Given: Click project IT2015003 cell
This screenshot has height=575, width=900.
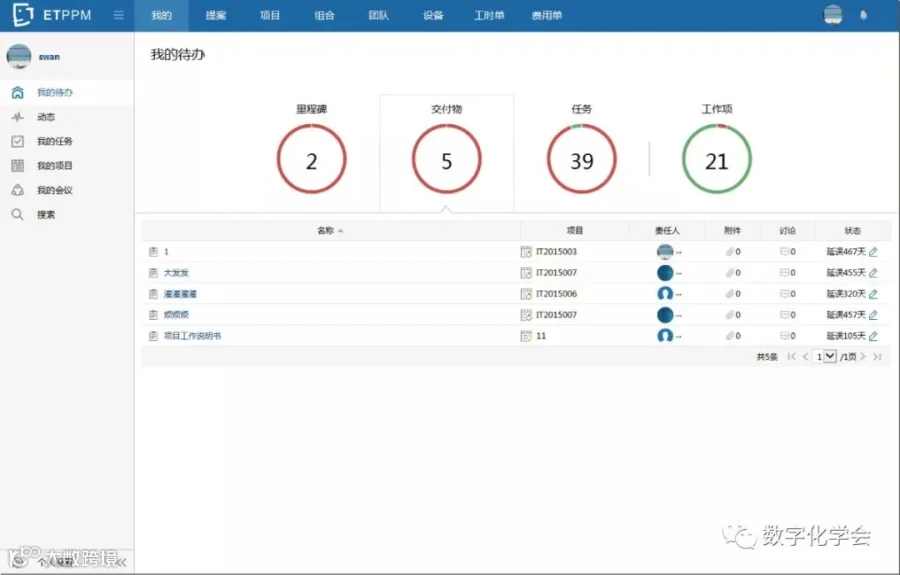Looking at the screenshot, I should click(556, 251).
